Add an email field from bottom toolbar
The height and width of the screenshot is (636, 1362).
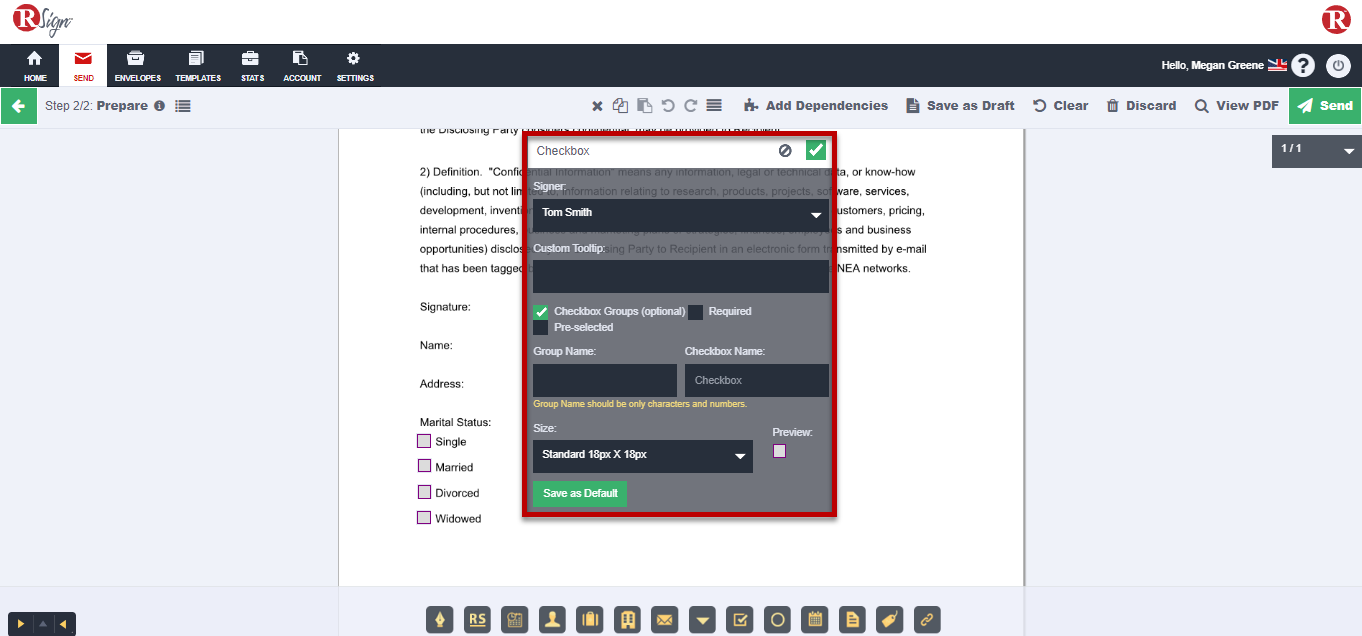(x=664, y=620)
